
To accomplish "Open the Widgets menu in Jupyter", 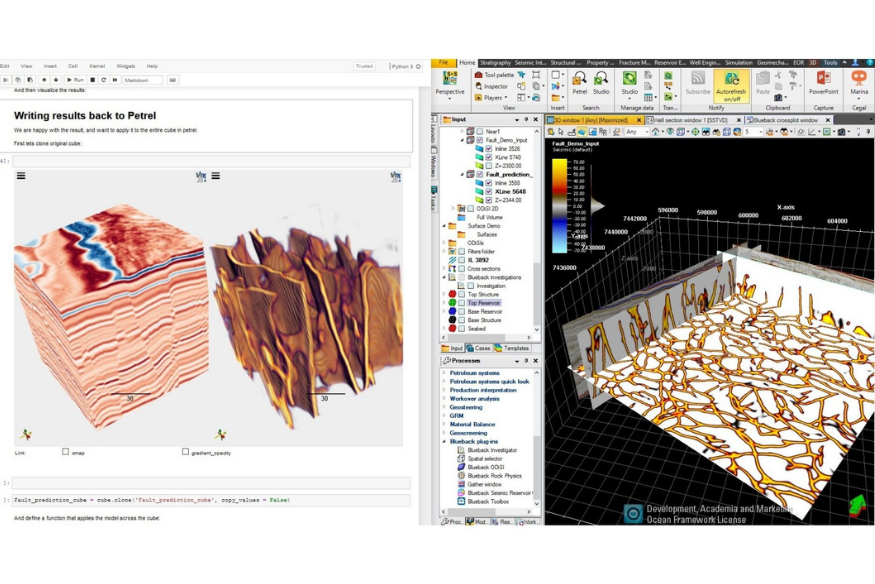I will coord(126,66).
